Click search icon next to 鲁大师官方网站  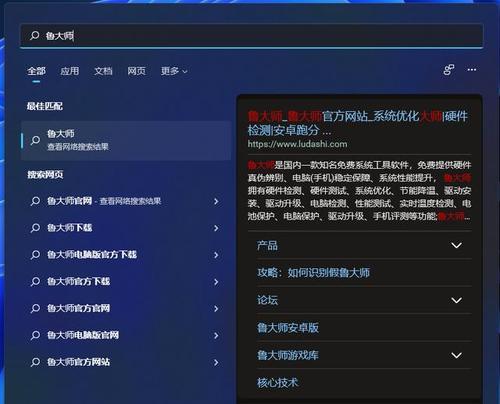(35, 362)
